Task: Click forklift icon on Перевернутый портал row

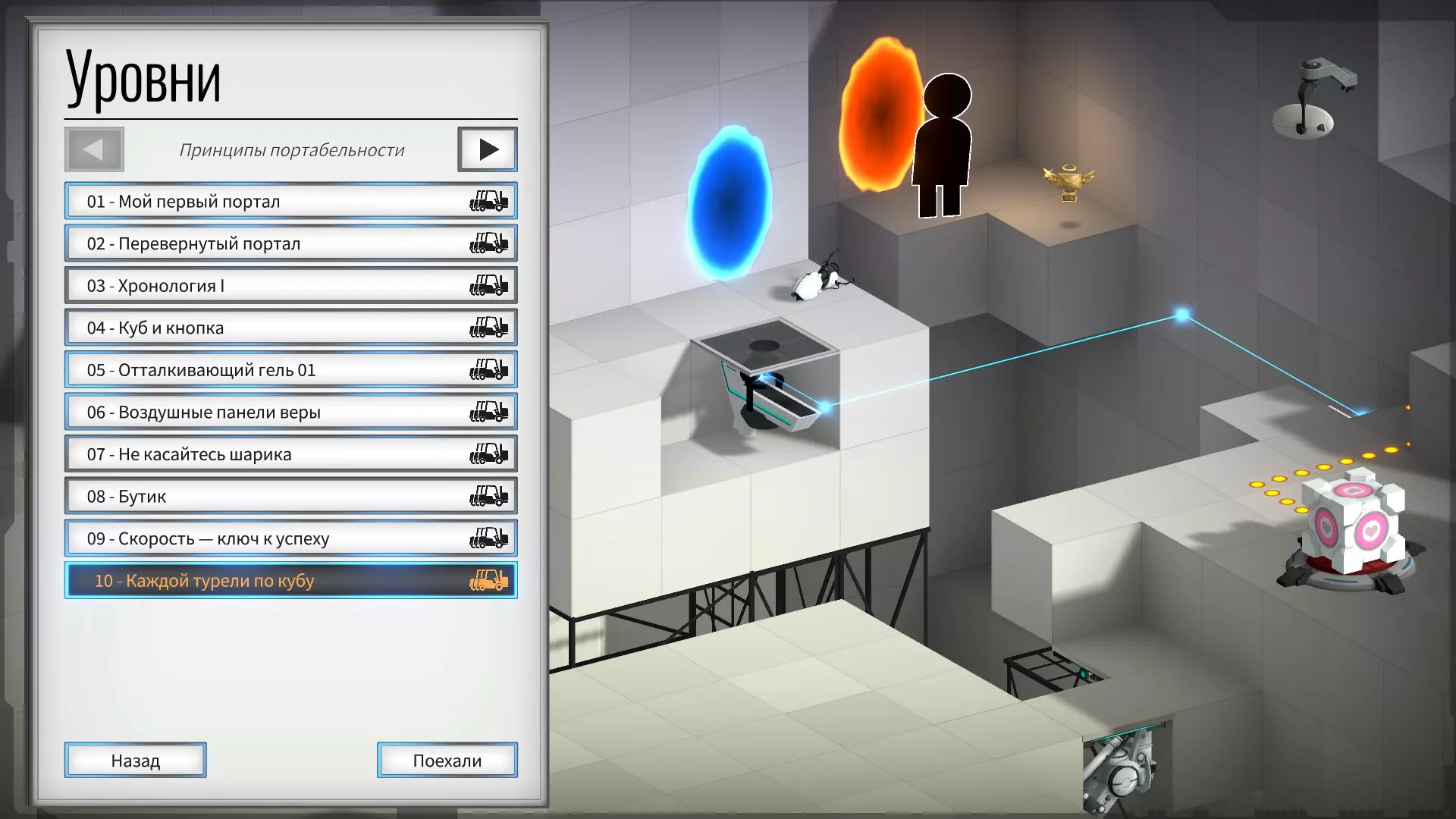Action: coord(488,244)
